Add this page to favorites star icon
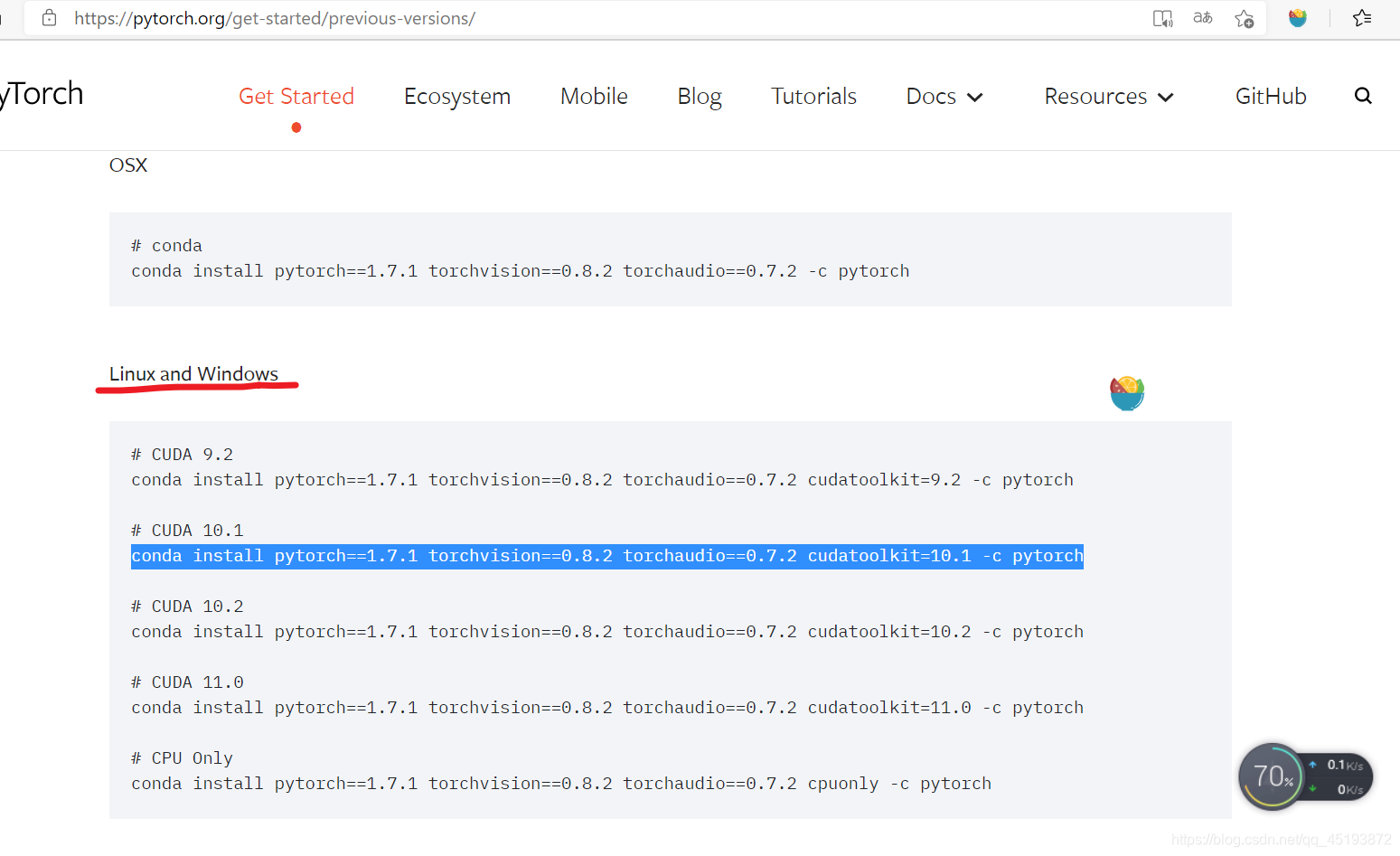The height and width of the screenshot is (856, 1400). coord(1245,18)
